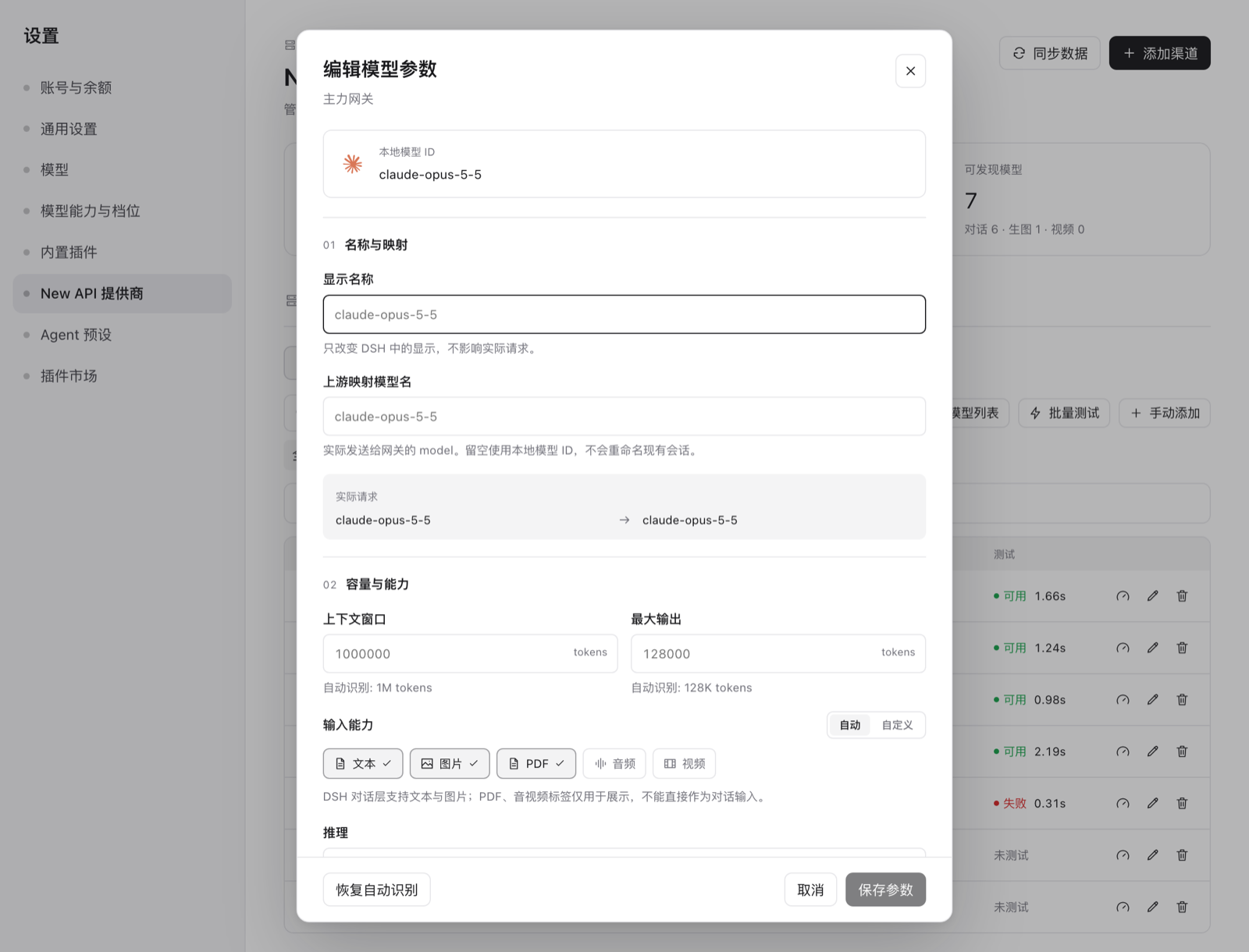Image resolution: width=1249 pixels, height=952 pixels.
Task: Close the edit model parameters dialog
Action: 910,71
